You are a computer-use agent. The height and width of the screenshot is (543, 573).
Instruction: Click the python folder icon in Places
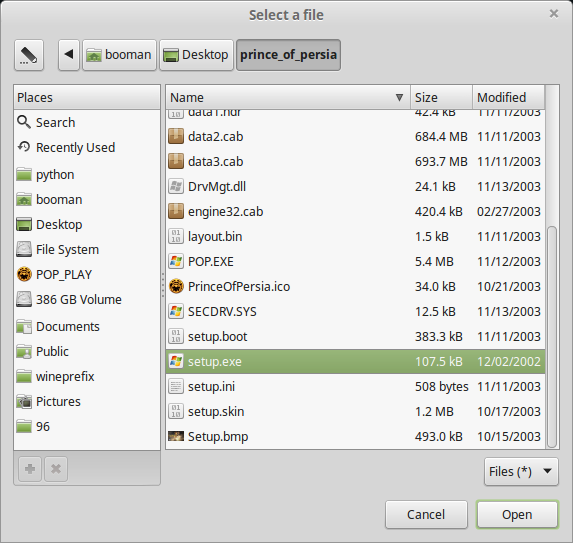point(24,174)
